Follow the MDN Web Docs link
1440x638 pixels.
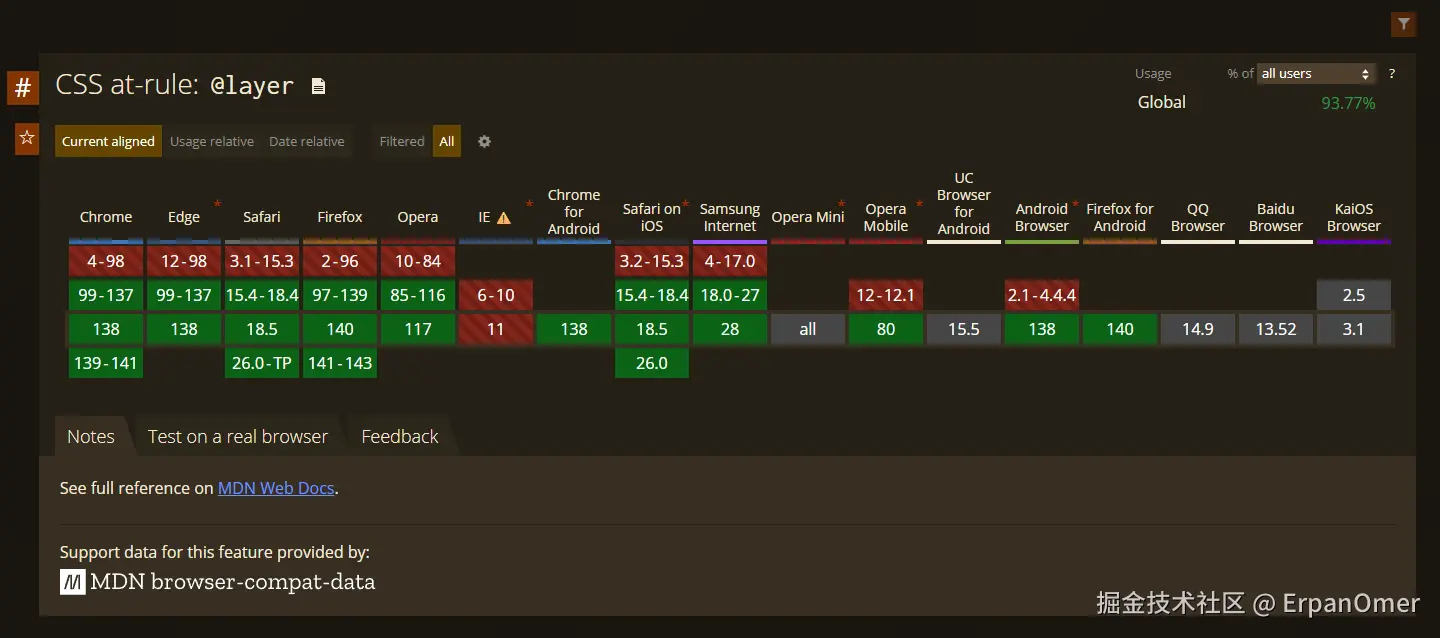[276, 488]
